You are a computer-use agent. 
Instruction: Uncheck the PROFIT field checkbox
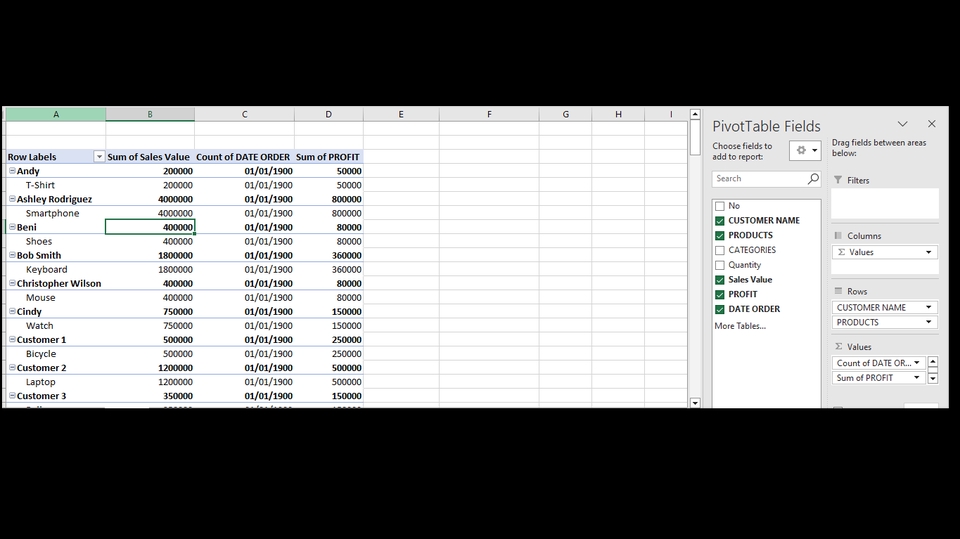tap(720, 295)
